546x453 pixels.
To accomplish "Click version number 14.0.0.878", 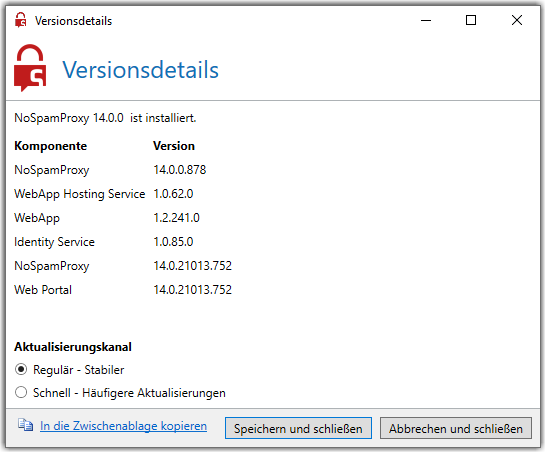I will pyautogui.click(x=180, y=170).
